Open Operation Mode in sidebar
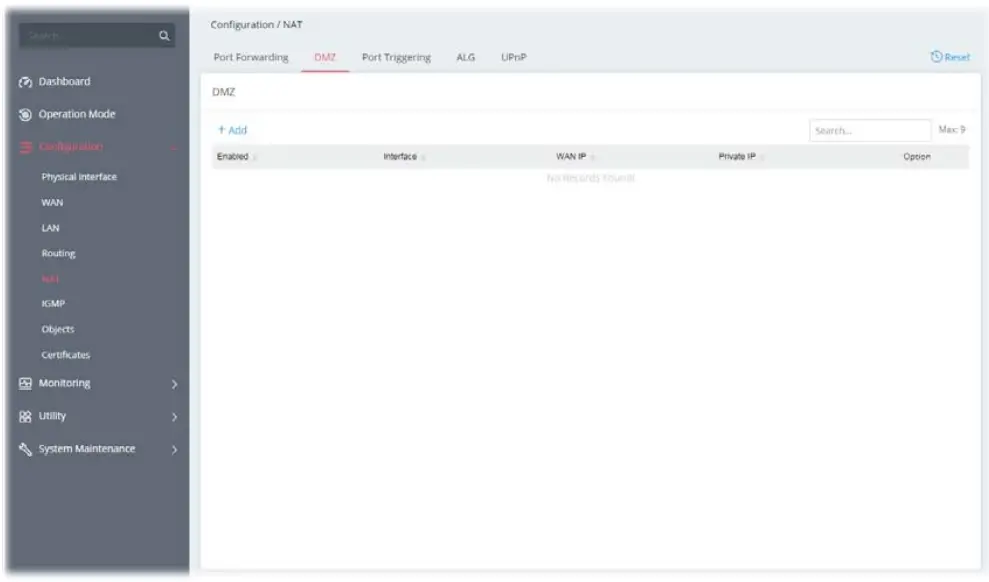Viewport: 989px width, 582px height. 77,114
